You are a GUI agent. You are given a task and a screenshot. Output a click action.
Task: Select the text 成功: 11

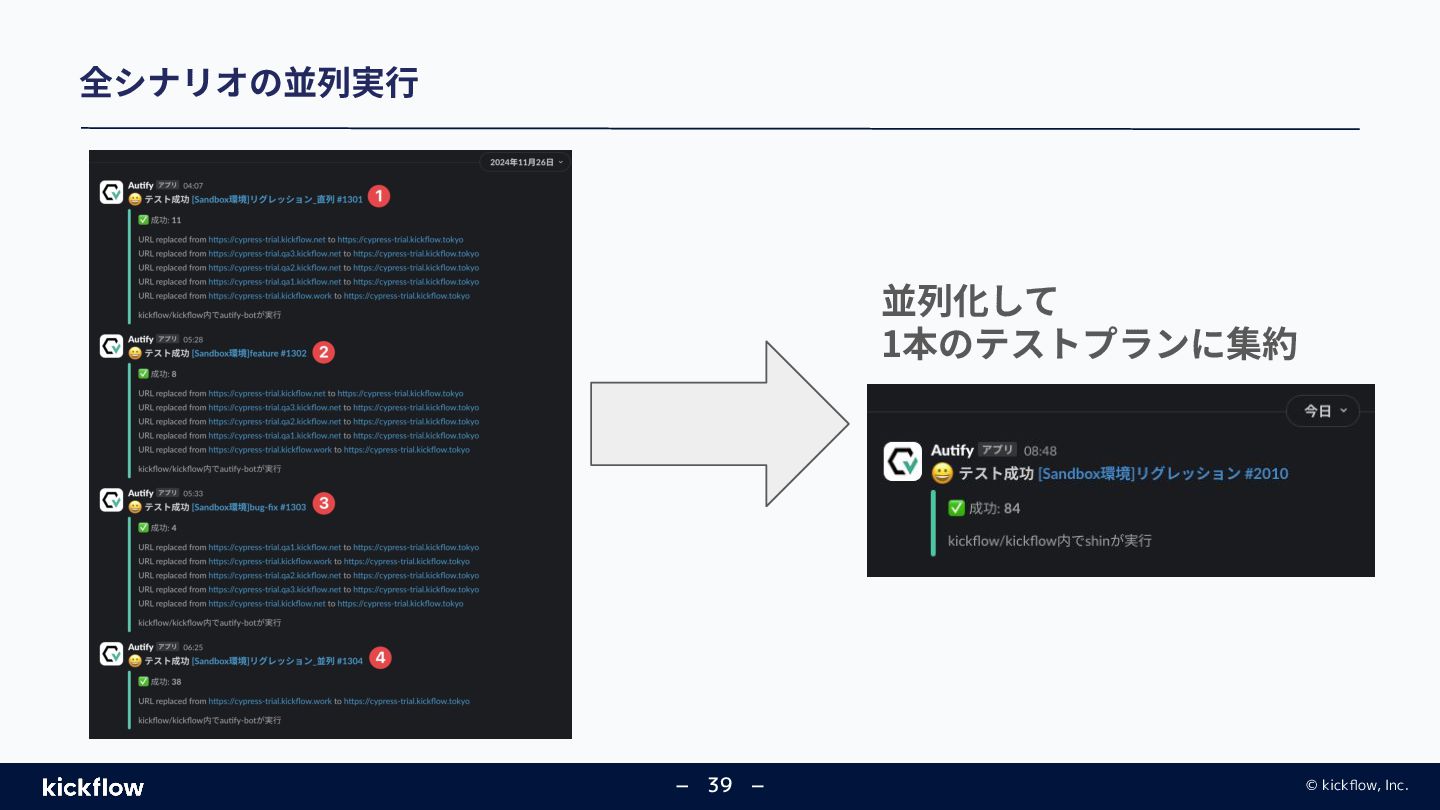[x=166, y=220]
